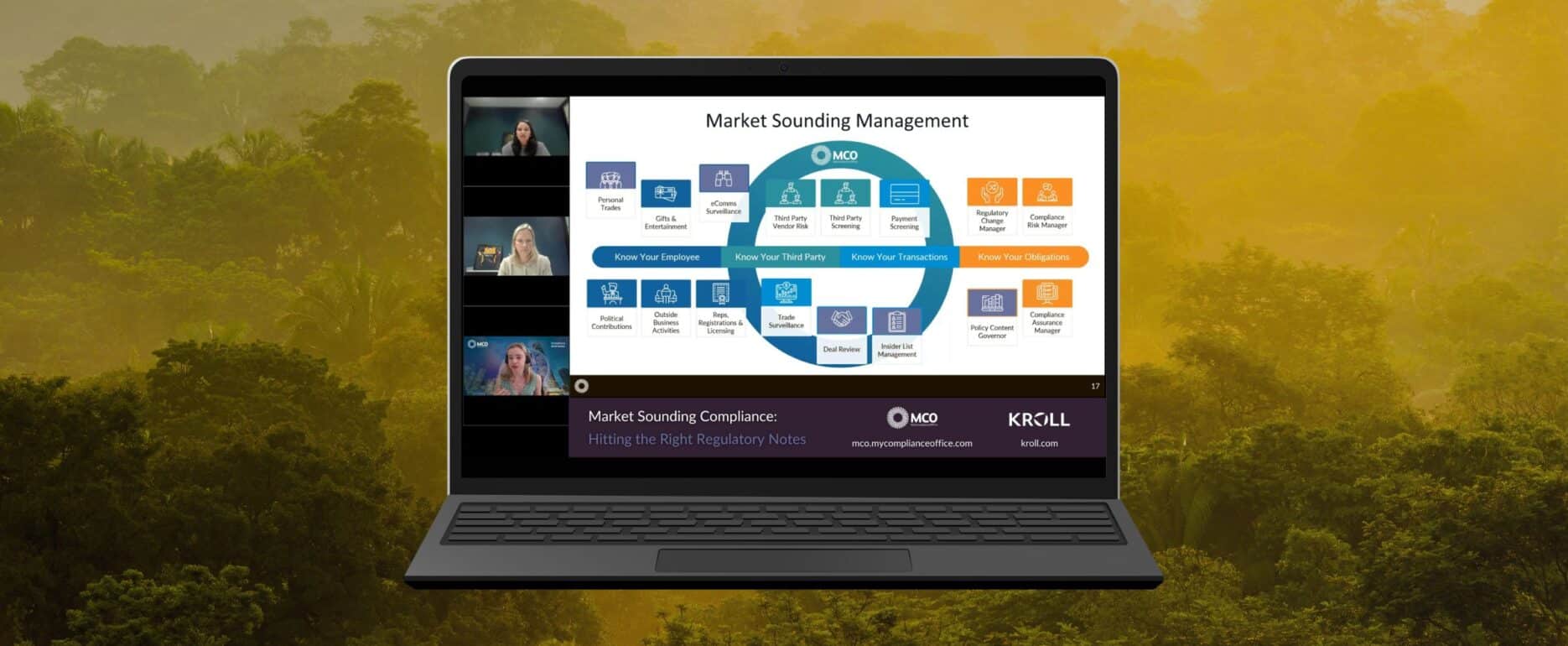Select the Know Your Employee banner segment
1568x646 pixels.
(x=657, y=257)
